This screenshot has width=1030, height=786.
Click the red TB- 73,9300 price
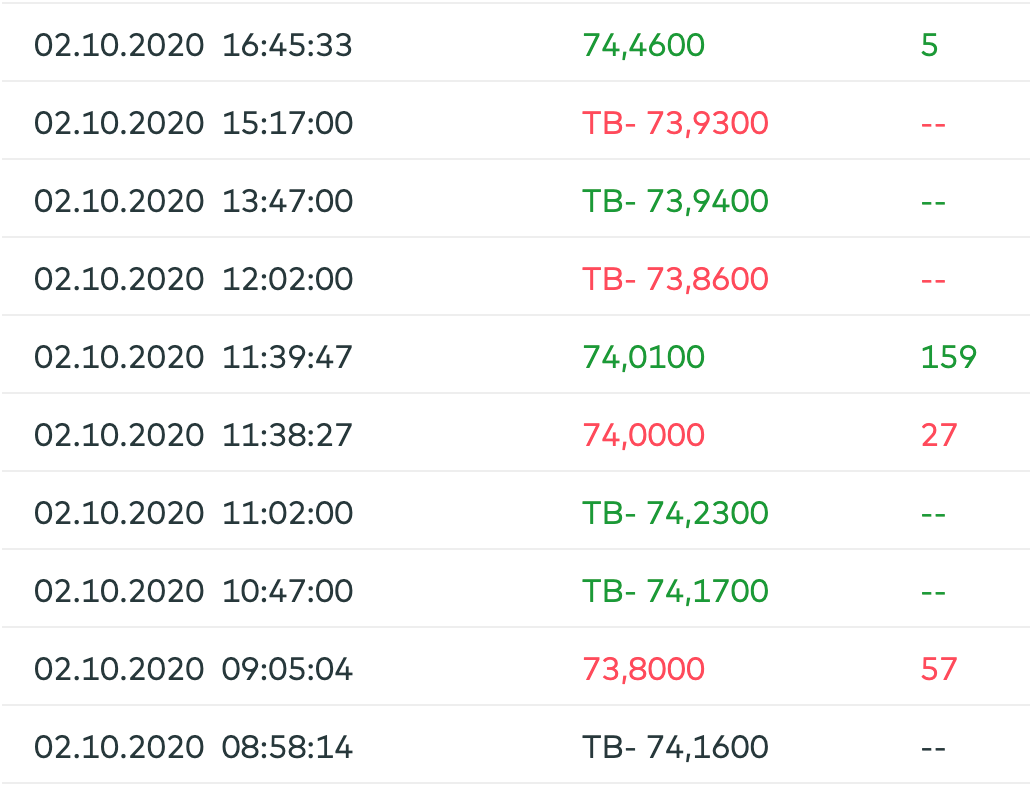[x=675, y=123]
